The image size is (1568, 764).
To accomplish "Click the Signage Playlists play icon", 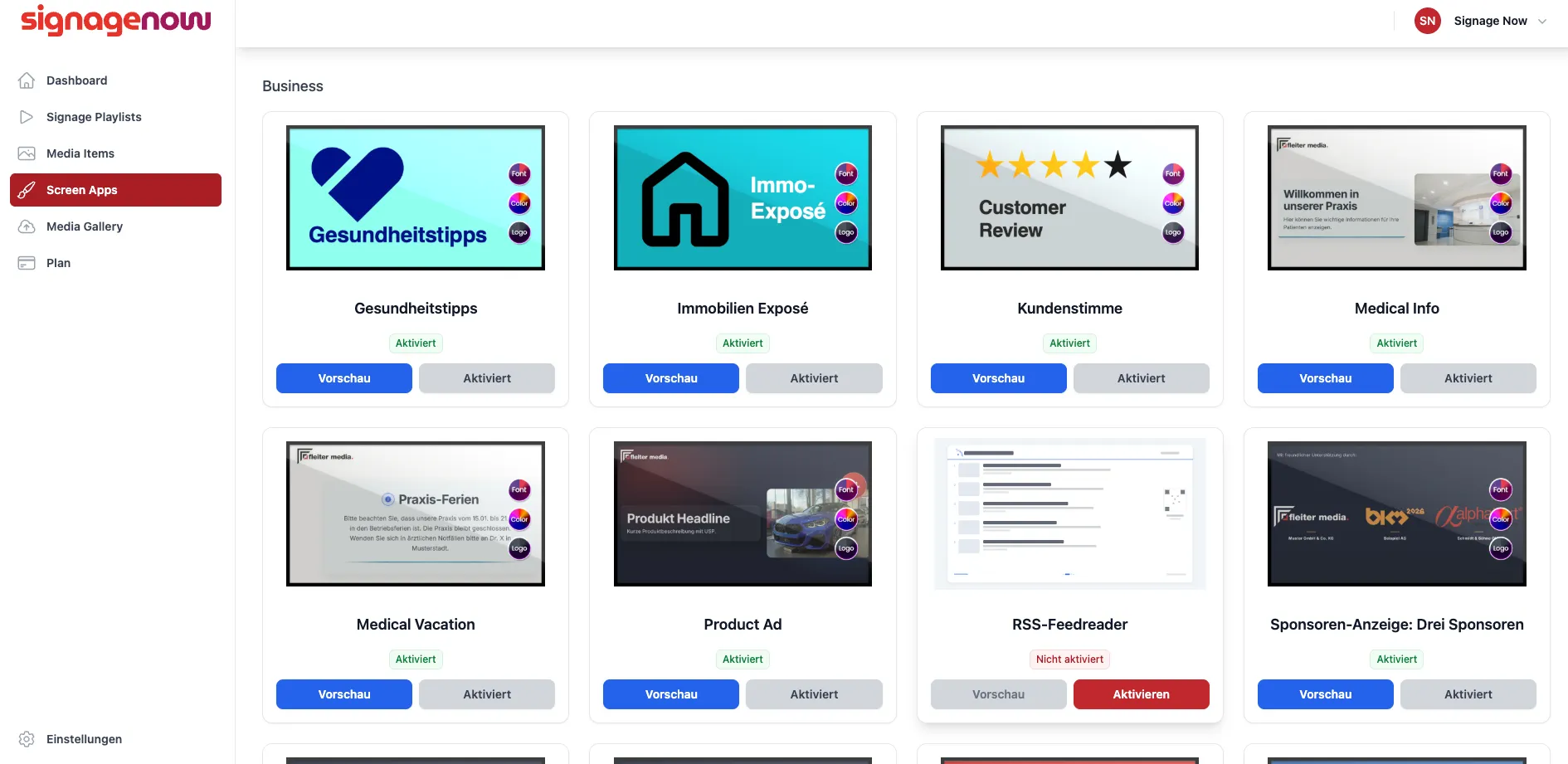I will [27, 117].
